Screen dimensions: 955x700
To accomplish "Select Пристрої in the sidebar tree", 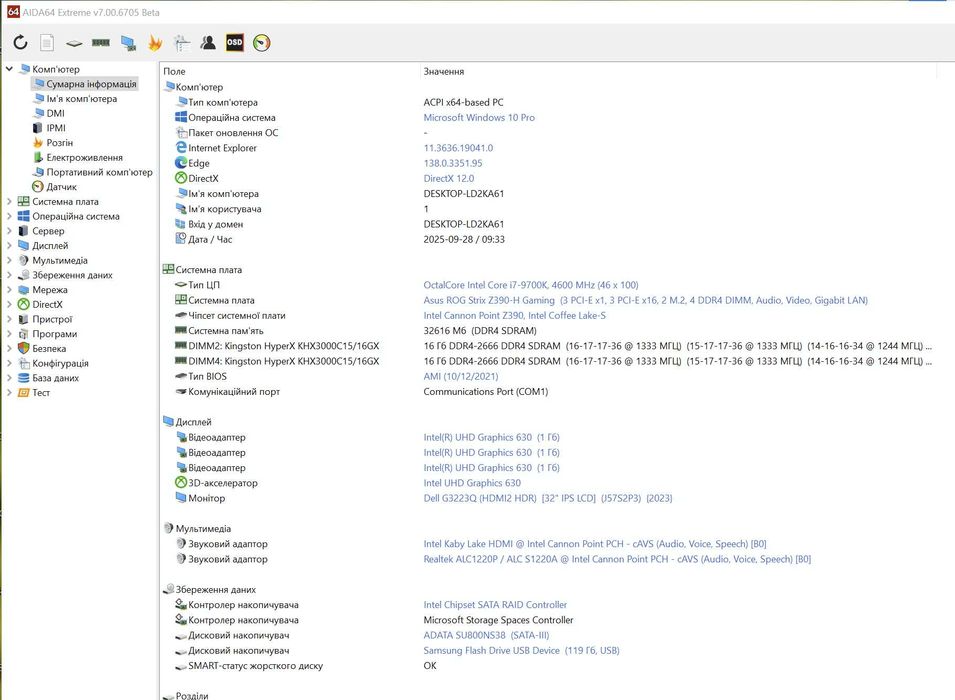I will coord(52,319).
